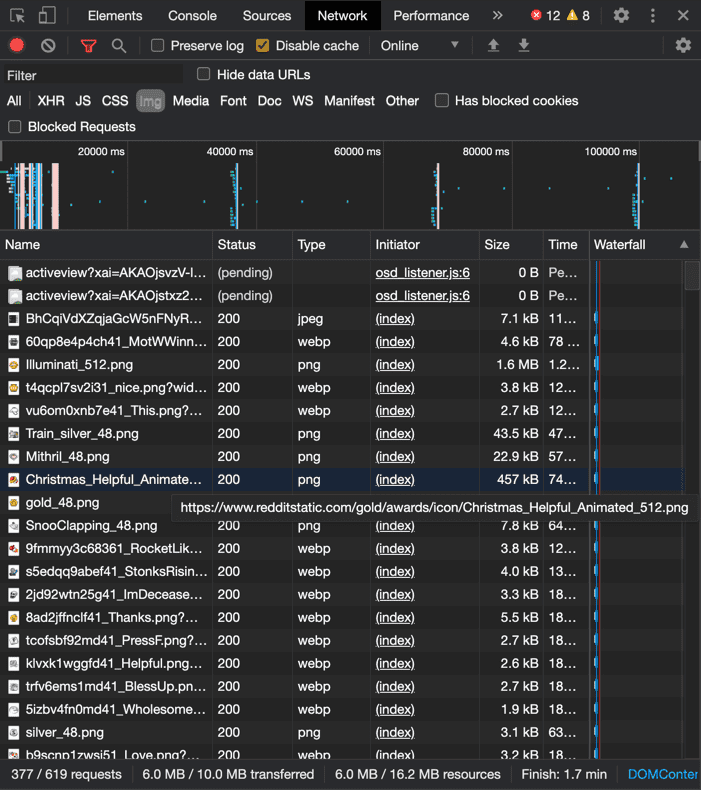
Task: Open Network settings gear icon
Action: (683, 46)
